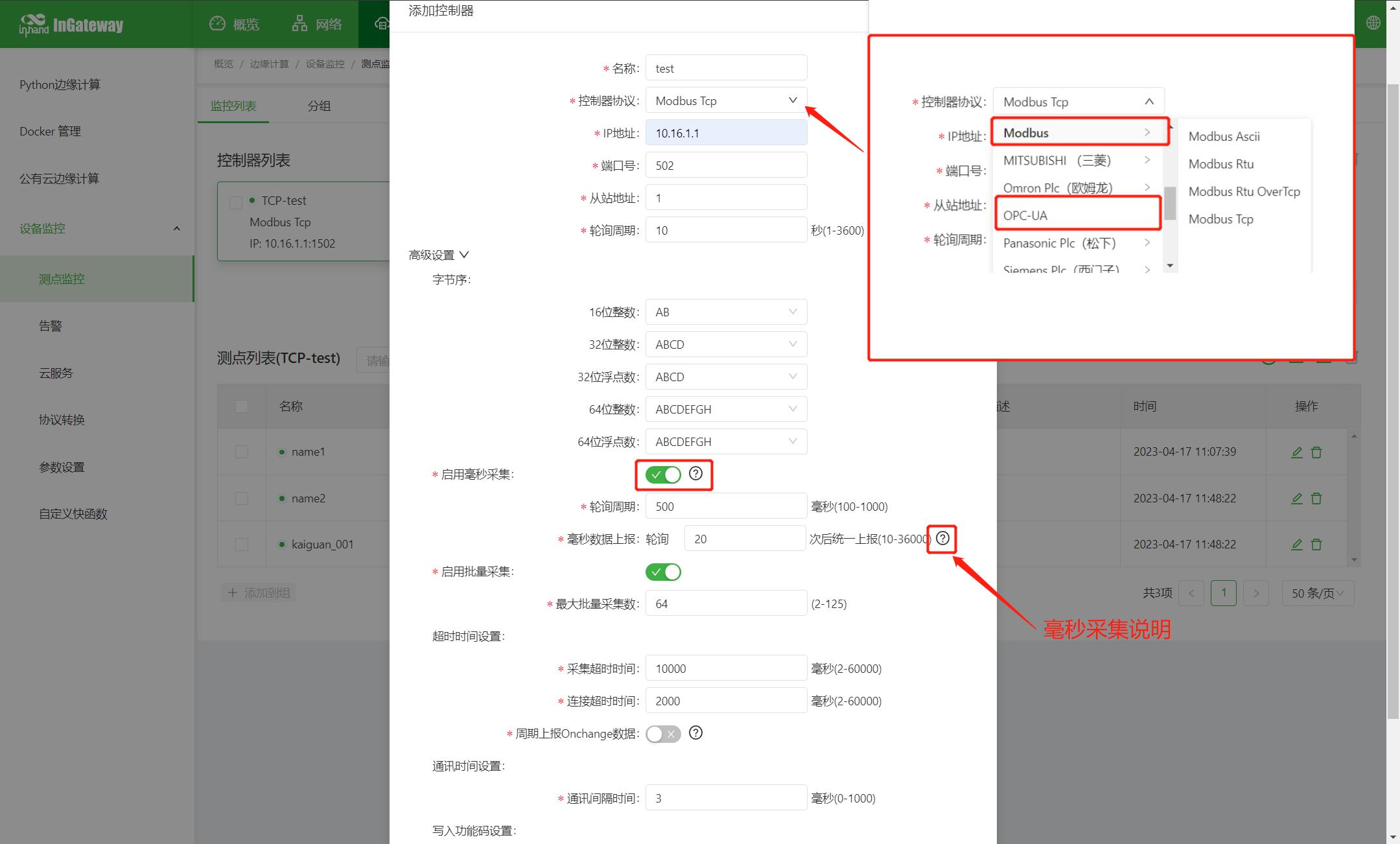Tick checkbox for name1 measuring point

242,452
